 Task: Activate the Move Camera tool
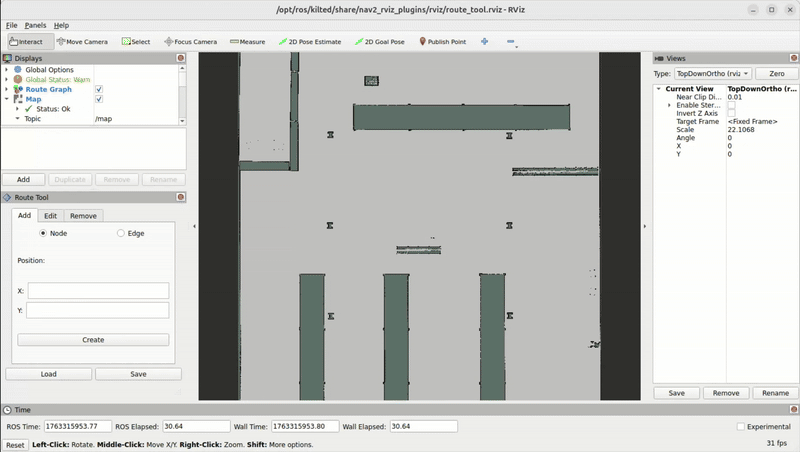pyautogui.click(x=82, y=42)
